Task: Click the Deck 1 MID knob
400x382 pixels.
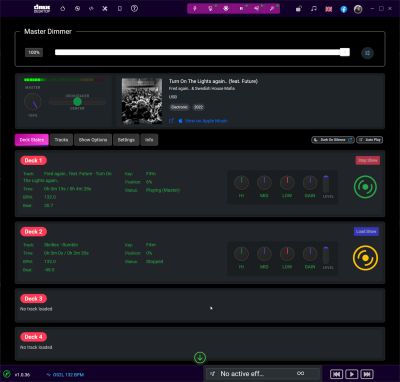Action: (264, 183)
